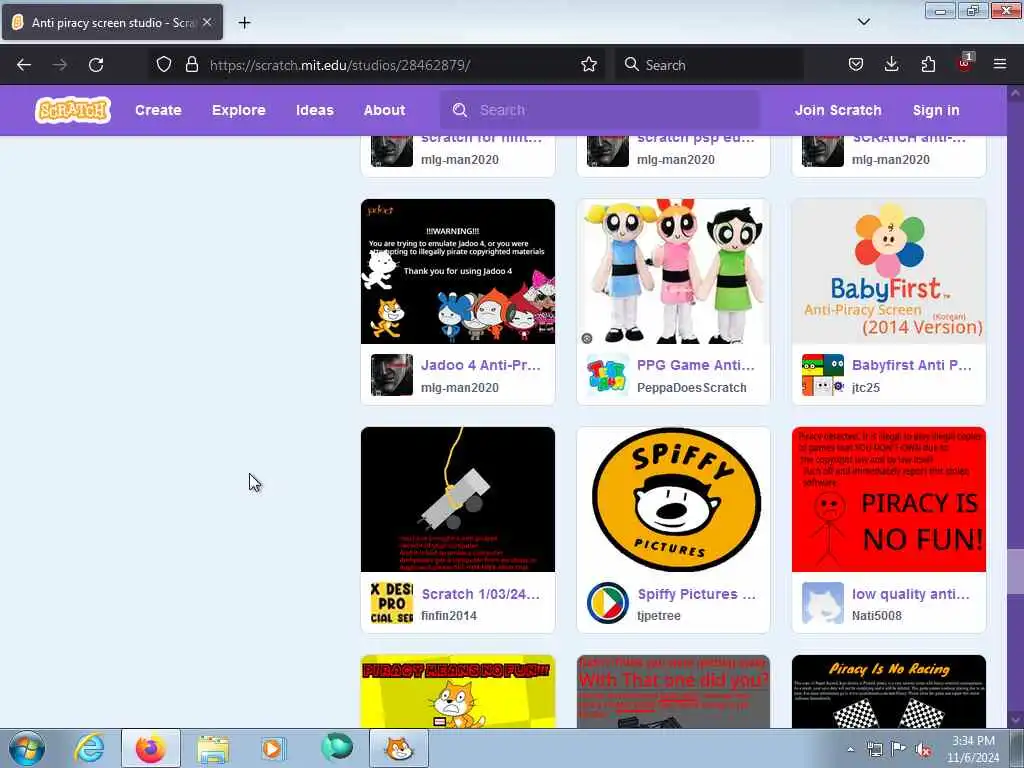
Task: Launch Internet Explorer from taskbar
Action: pos(89,748)
